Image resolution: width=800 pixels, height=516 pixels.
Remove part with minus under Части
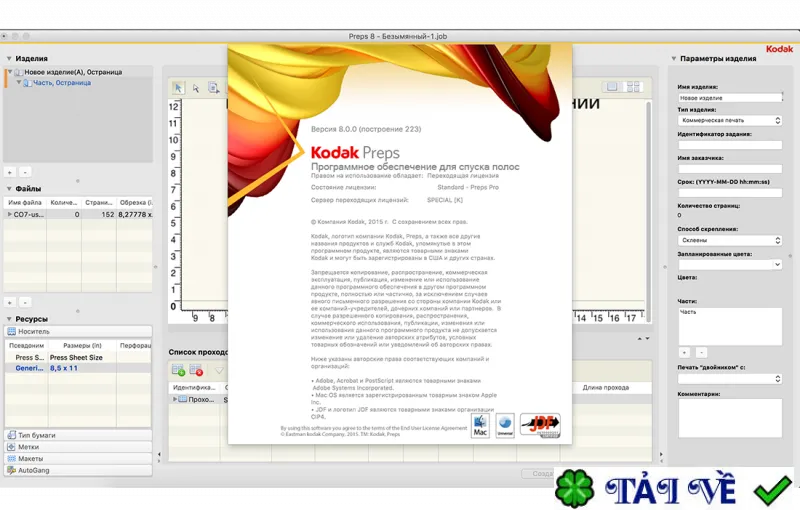(702, 352)
